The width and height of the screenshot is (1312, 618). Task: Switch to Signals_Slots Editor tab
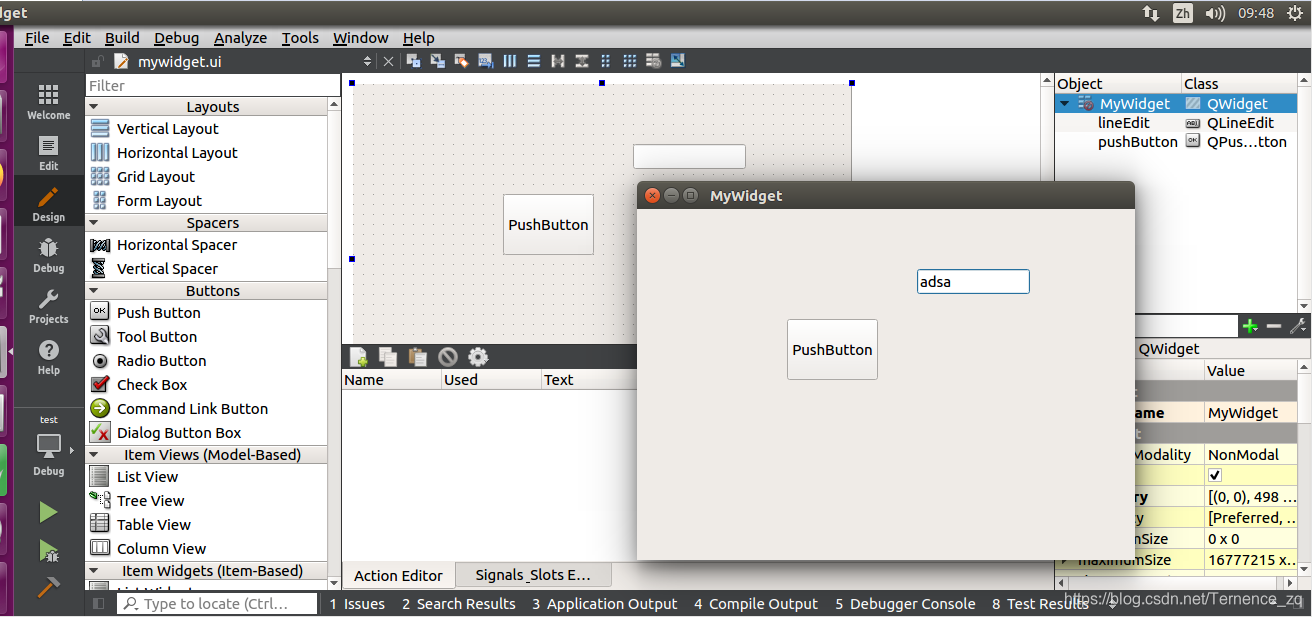tap(533, 575)
